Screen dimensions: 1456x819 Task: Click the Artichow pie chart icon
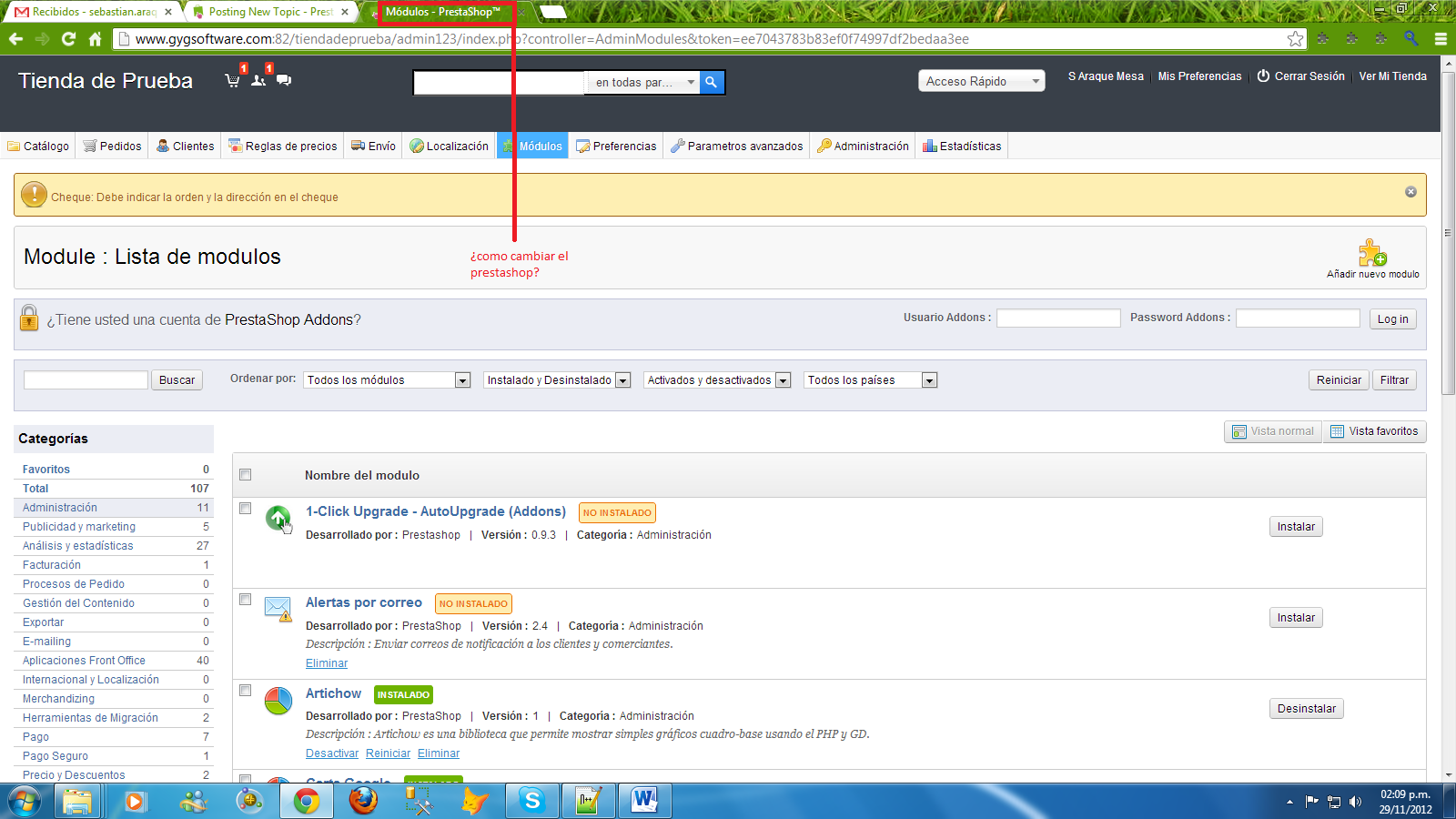click(x=278, y=700)
